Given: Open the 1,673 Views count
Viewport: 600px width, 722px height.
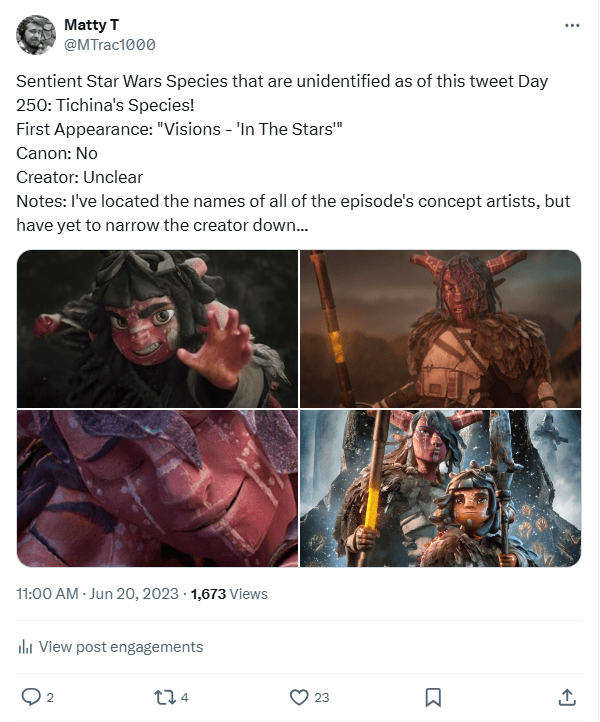Looking at the screenshot, I should point(229,593).
